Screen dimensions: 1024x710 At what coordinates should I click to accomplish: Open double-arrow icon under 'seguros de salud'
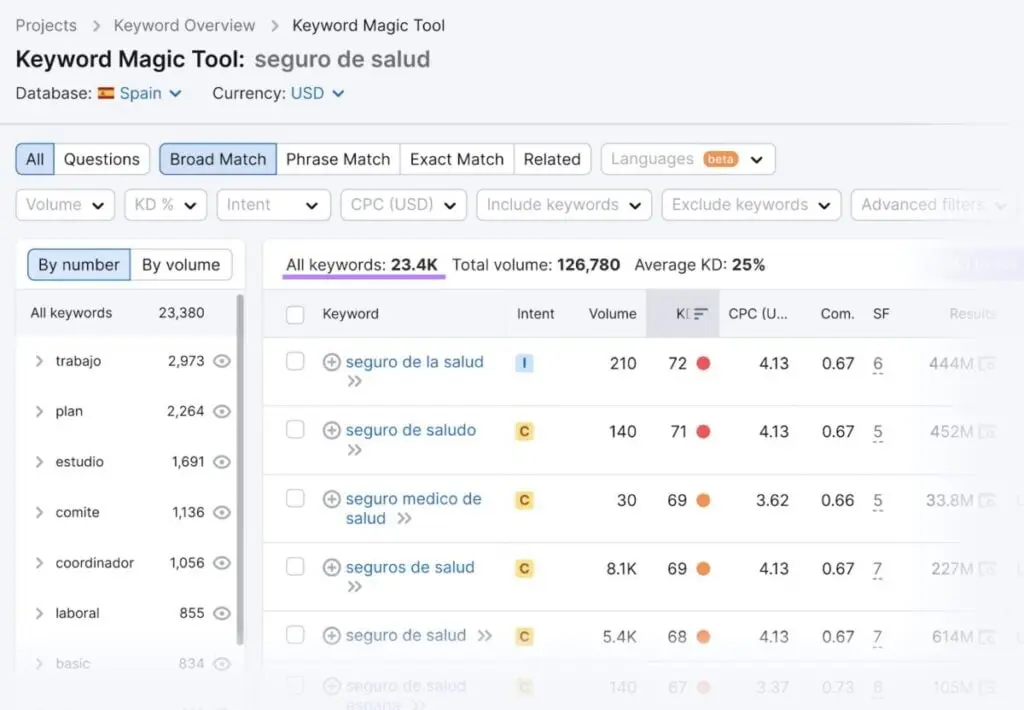[355, 587]
